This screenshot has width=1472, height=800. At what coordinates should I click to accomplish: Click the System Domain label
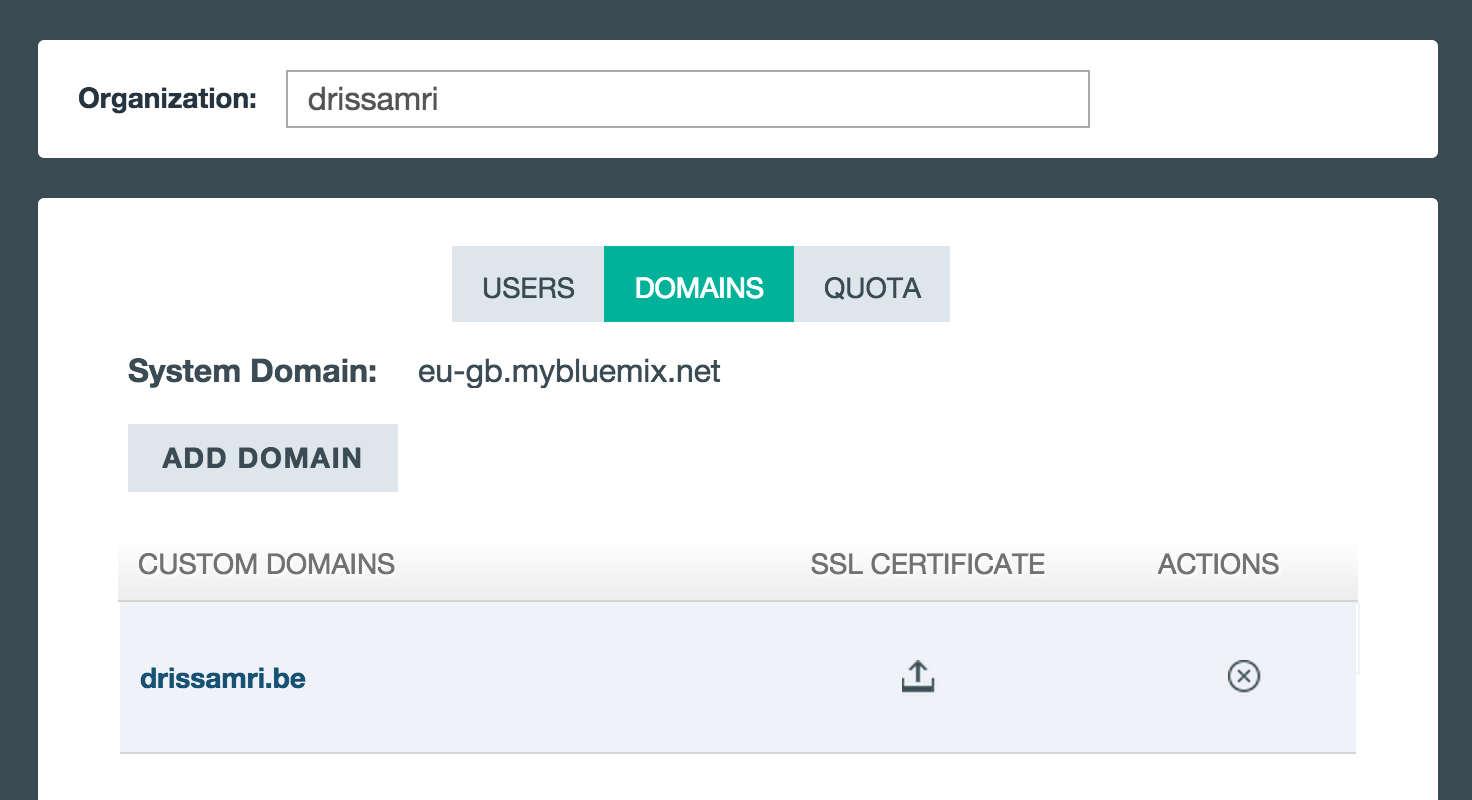point(252,372)
